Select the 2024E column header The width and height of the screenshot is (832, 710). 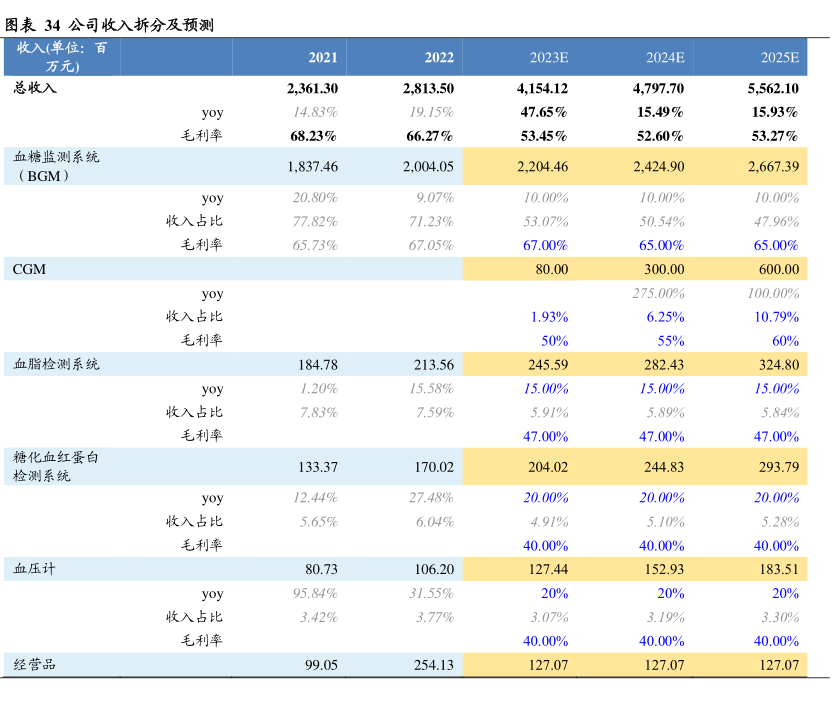coord(664,58)
